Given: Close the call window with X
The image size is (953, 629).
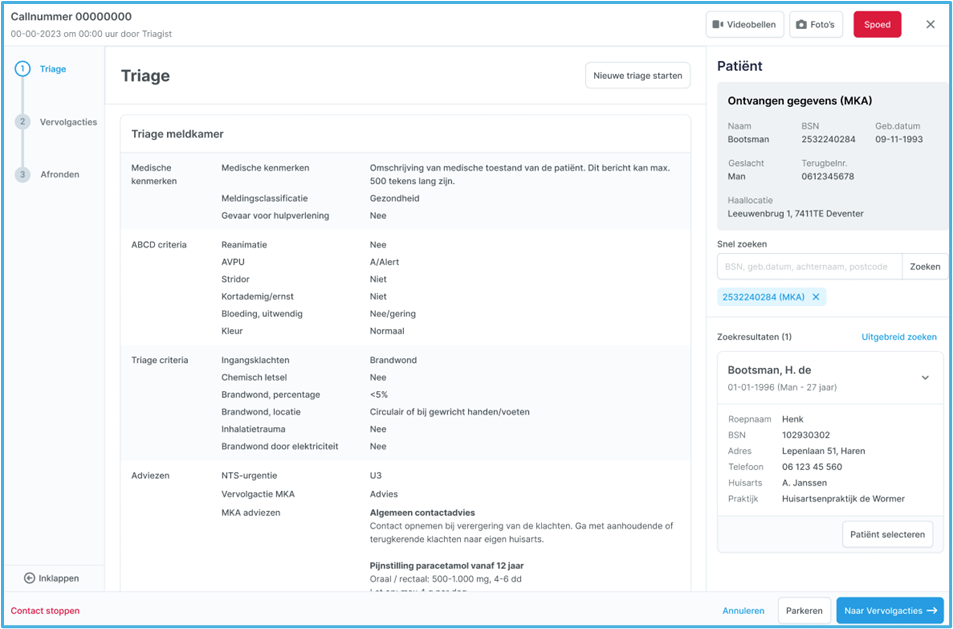Looking at the screenshot, I should (x=930, y=25).
